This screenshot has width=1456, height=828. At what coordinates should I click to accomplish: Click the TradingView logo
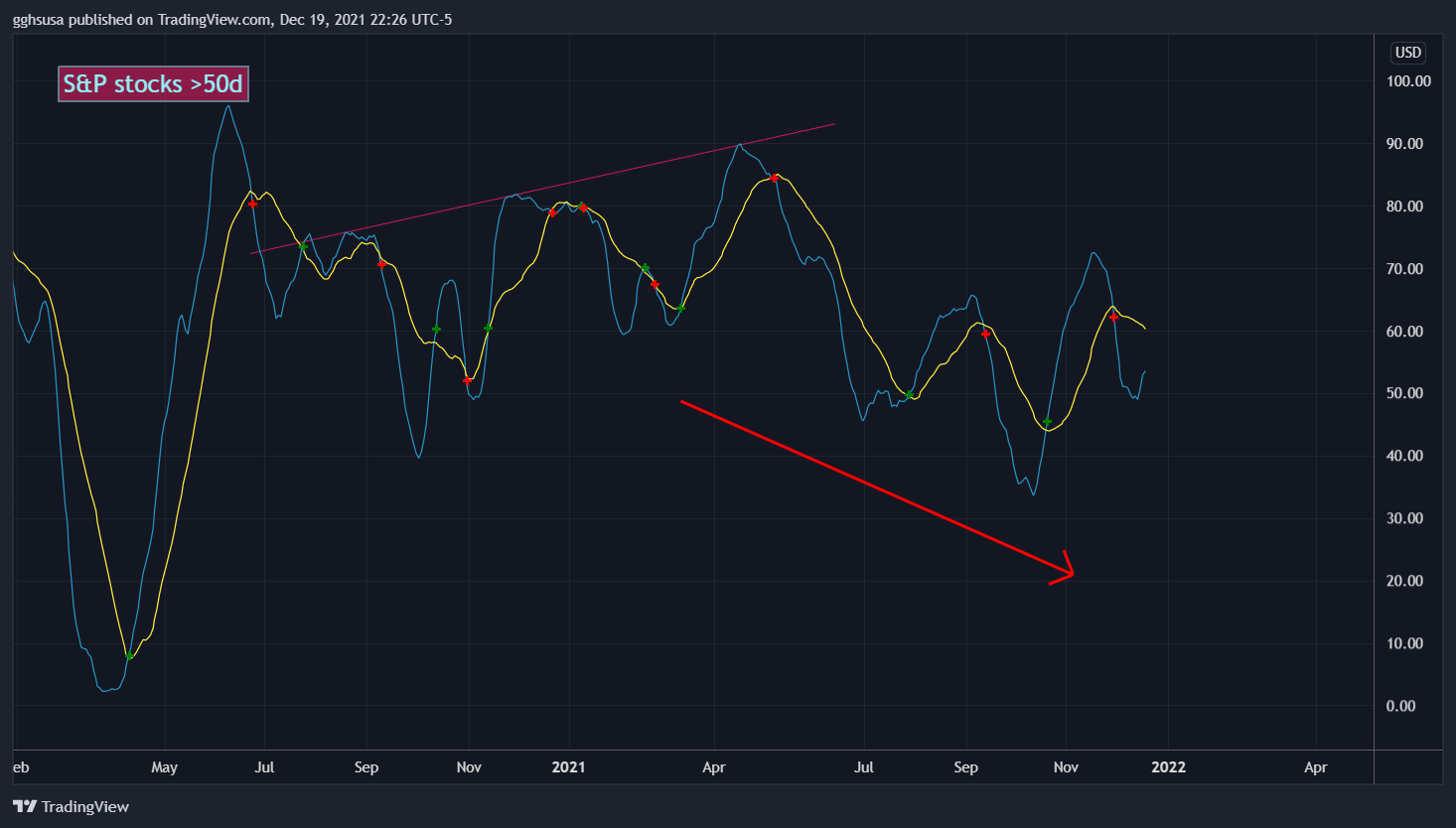point(71,806)
